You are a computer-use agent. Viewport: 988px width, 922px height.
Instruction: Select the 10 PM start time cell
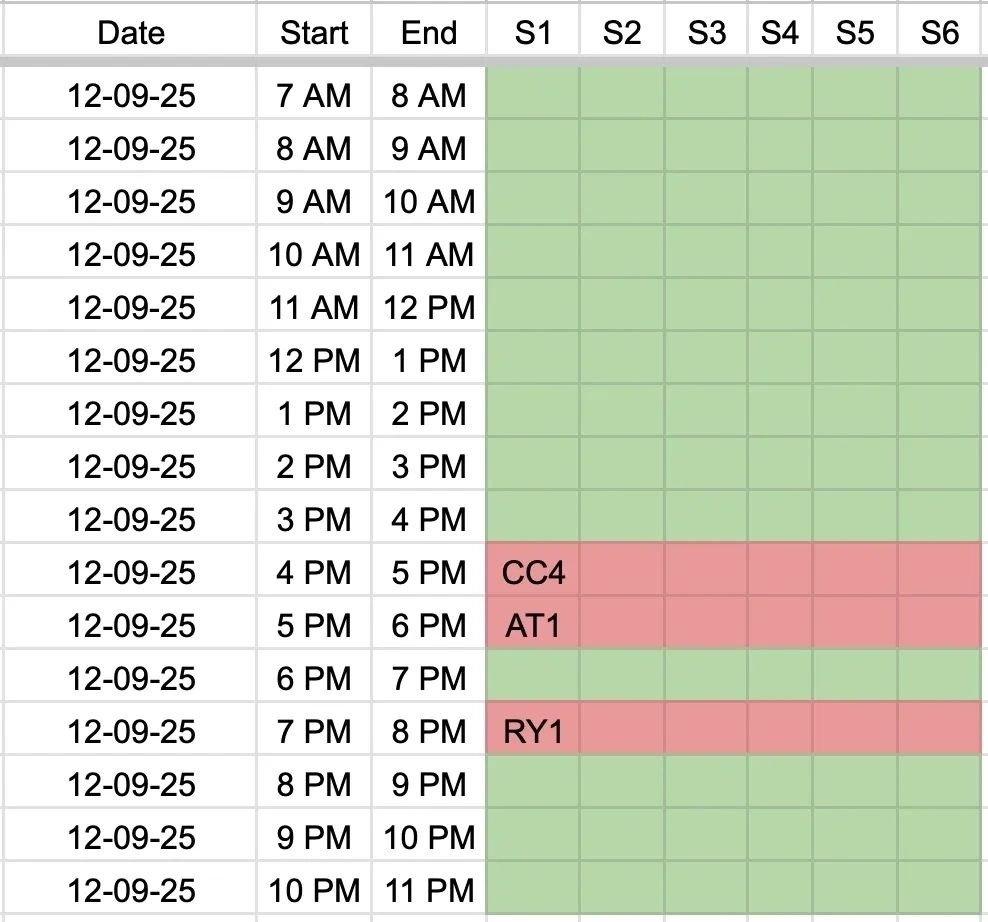(314, 891)
